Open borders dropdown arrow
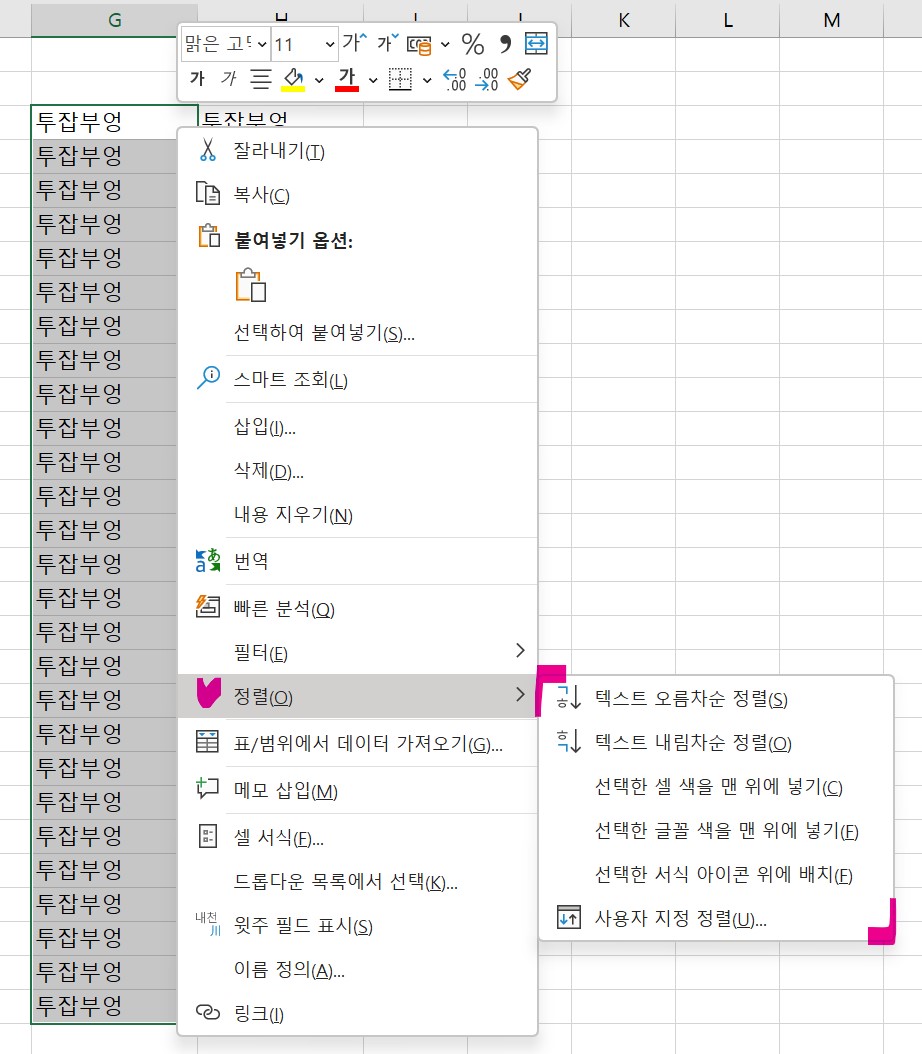The width and height of the screenshot is (922, 1054). point(427,80)
